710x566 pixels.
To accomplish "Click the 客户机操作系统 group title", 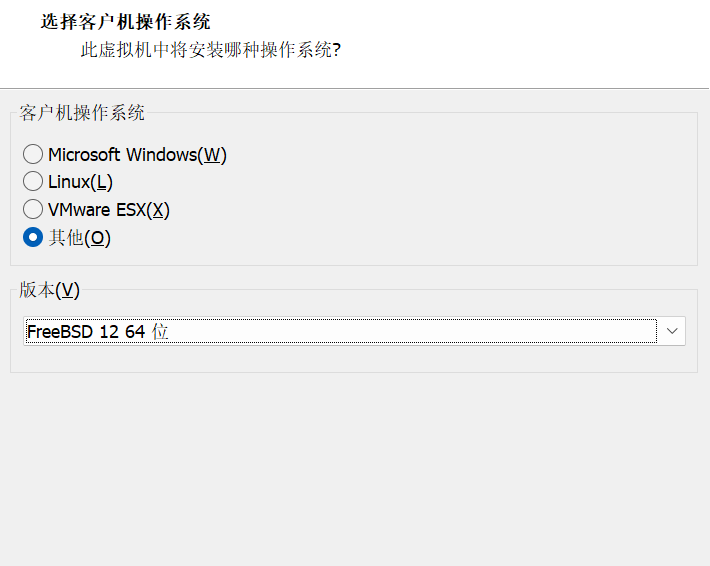I will click(82, 113).
